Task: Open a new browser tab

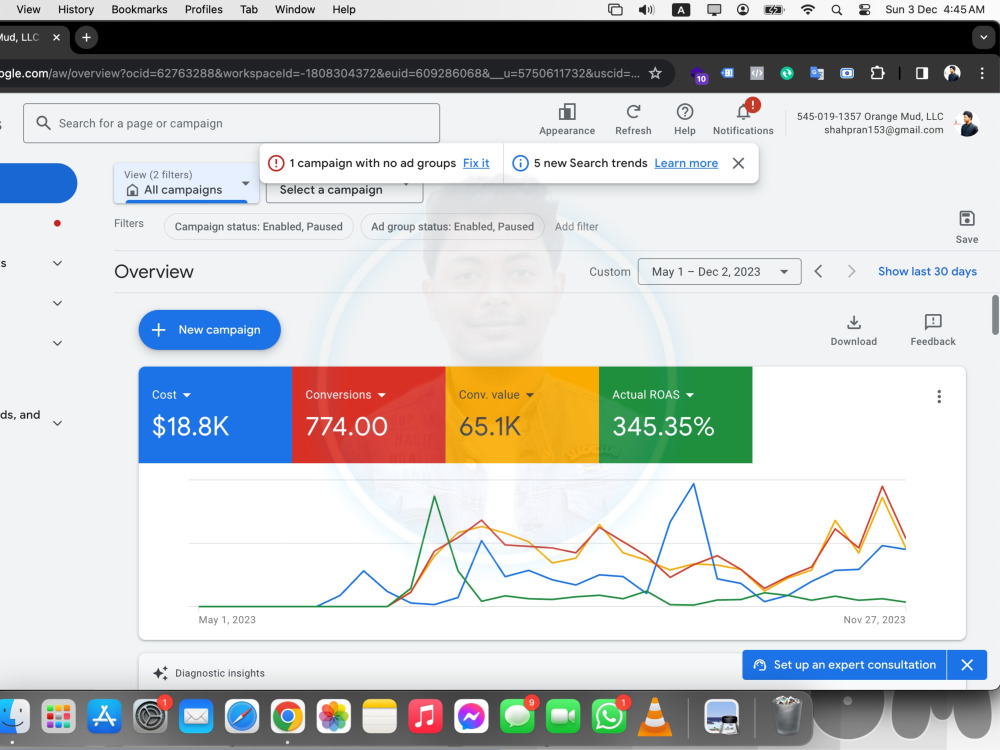Action: click(86, 38)
